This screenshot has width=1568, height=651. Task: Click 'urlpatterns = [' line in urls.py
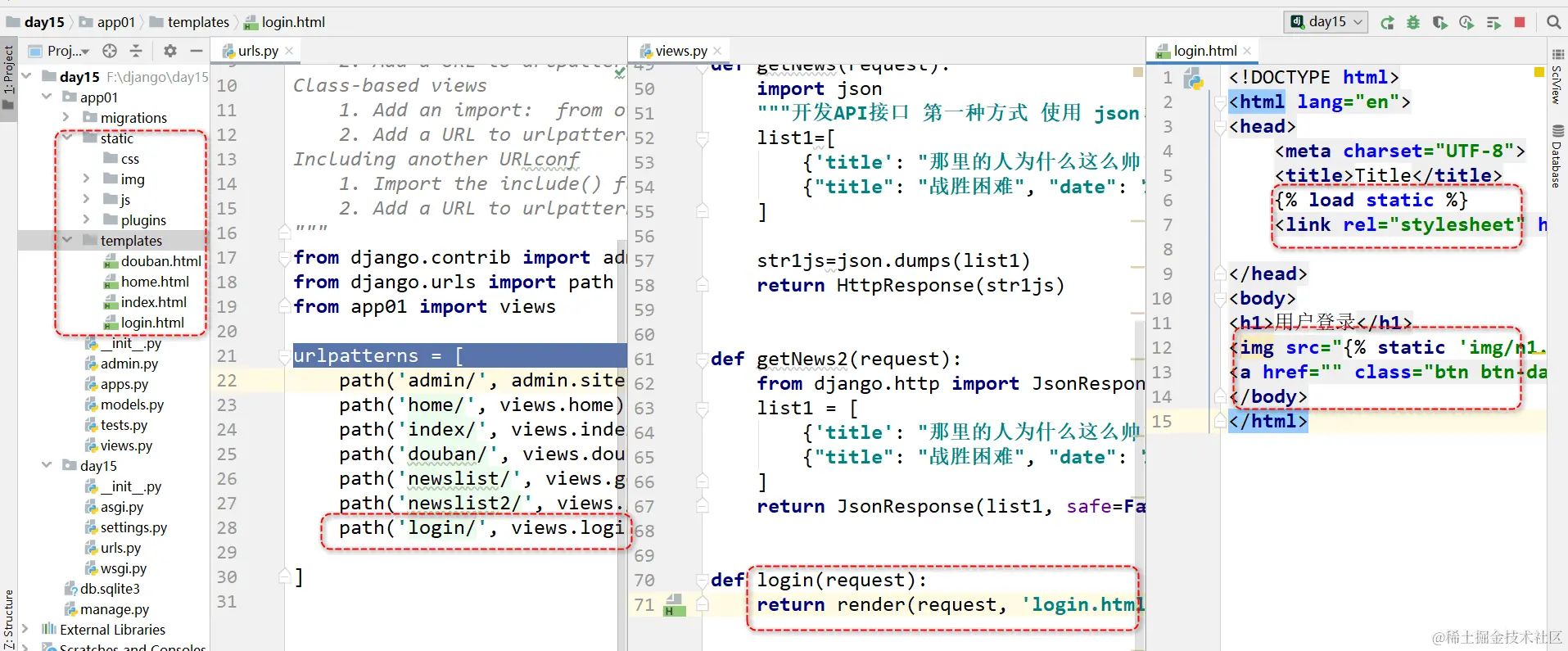[x=378, y=356]
